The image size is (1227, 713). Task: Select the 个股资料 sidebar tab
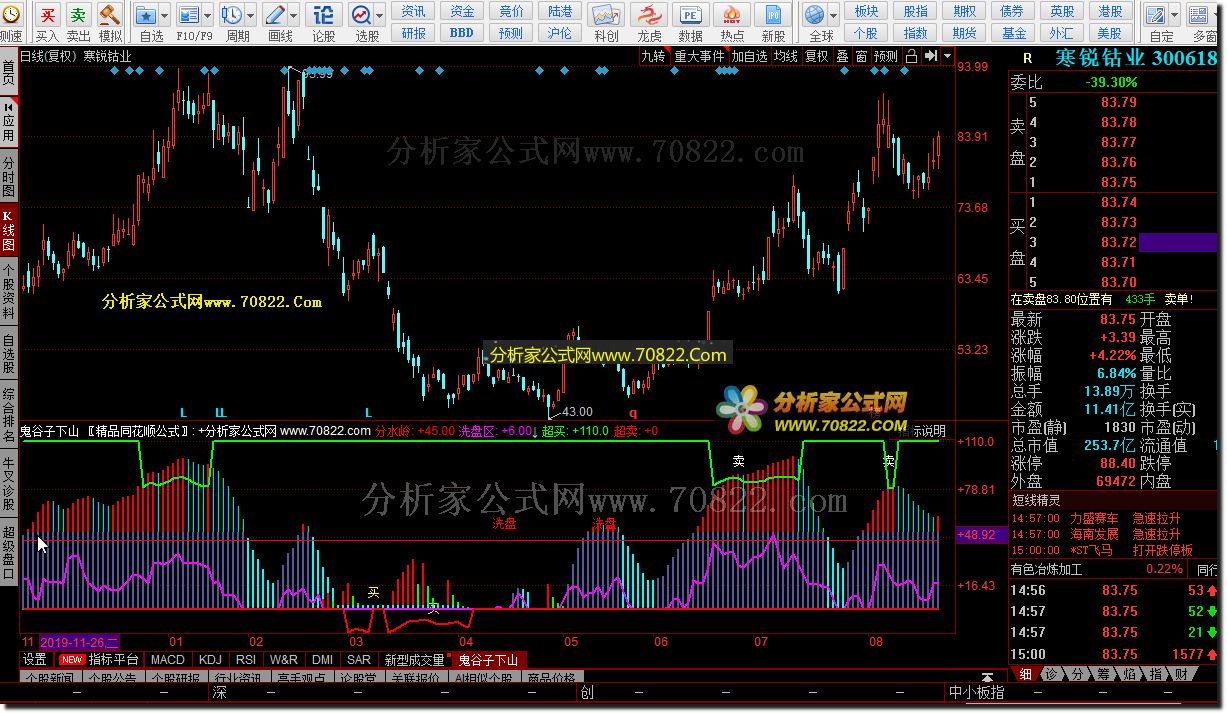tap(9, 291)
